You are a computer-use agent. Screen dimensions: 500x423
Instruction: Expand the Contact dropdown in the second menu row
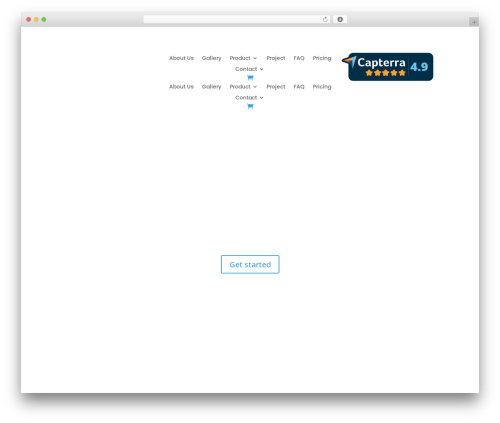coord(249,98)
